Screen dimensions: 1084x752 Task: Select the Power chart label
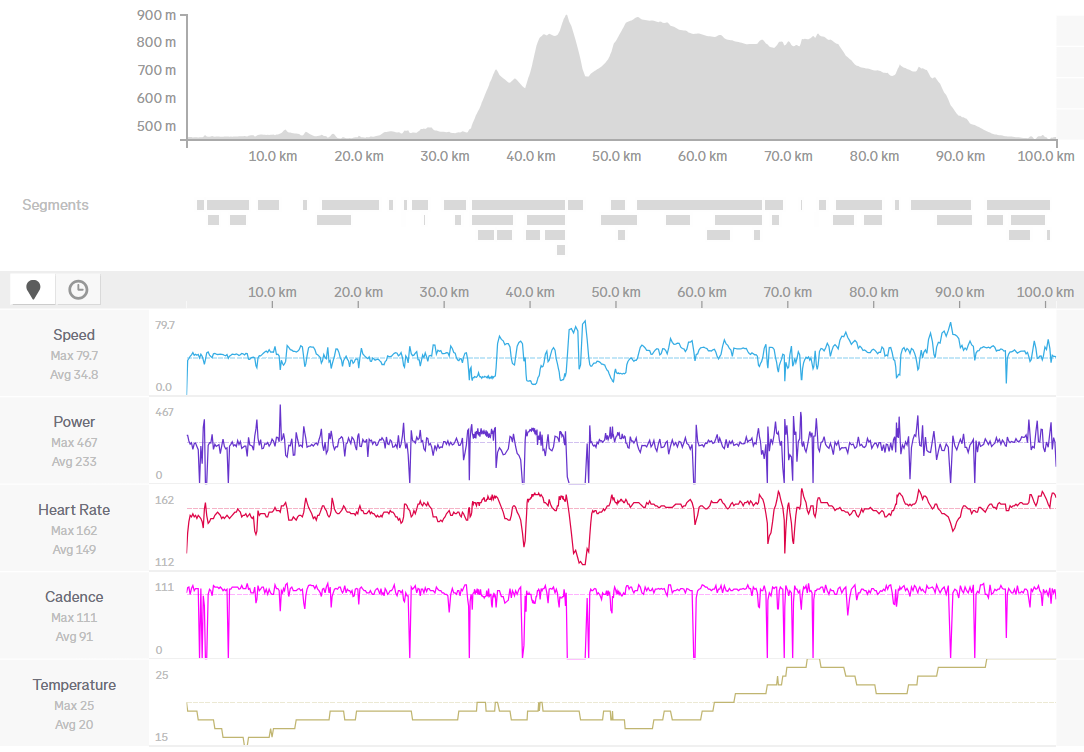click(x=74, y=422)
